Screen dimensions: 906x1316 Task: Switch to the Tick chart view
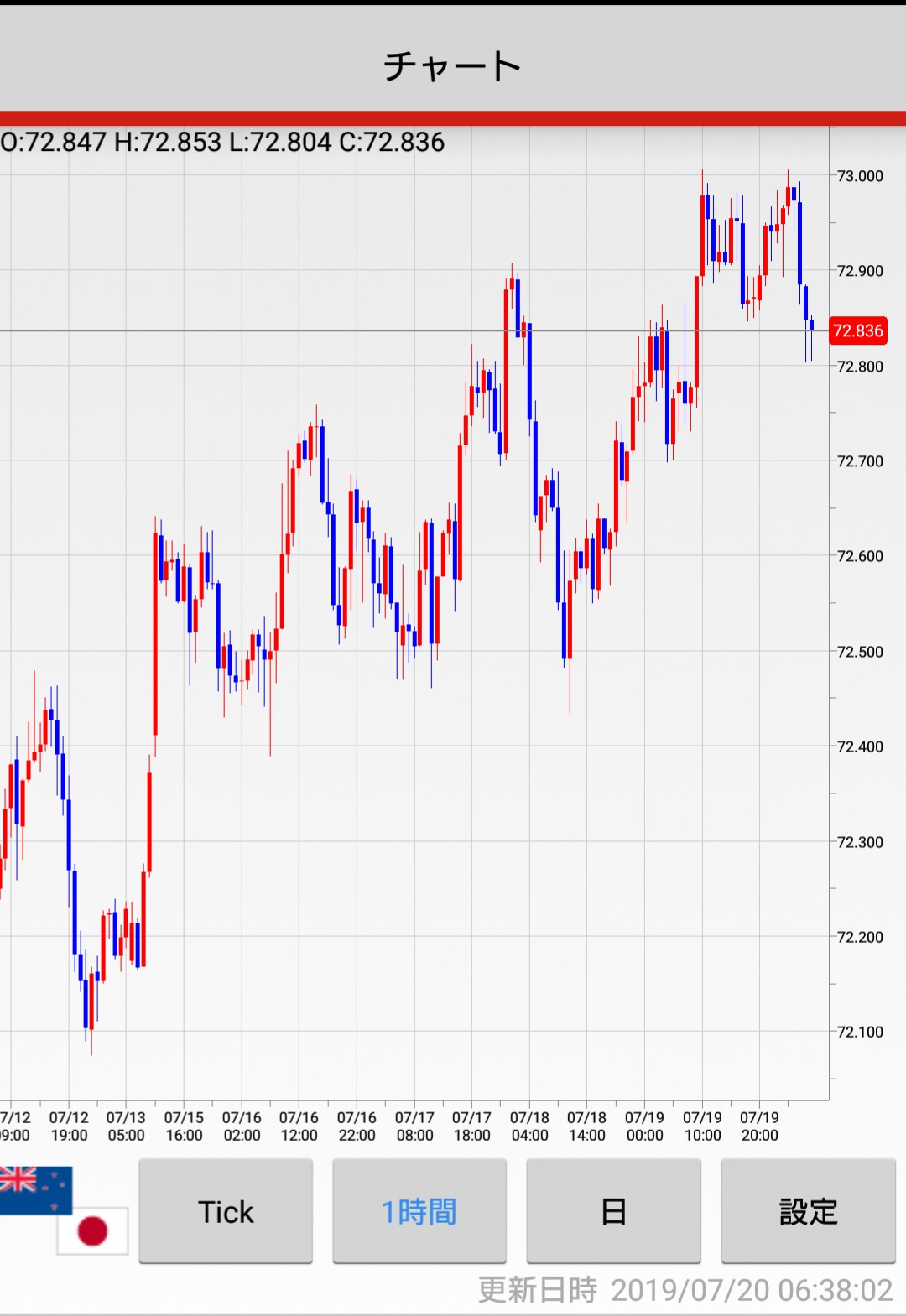click(x=226, y=1211)
